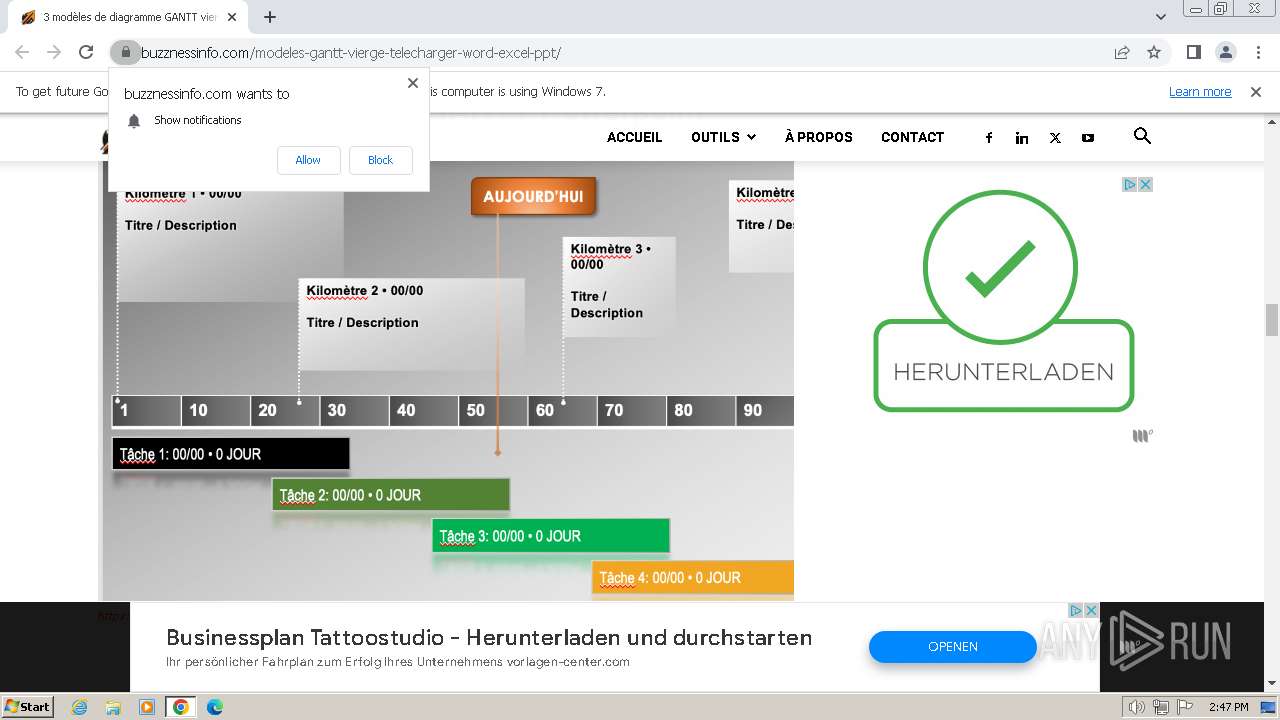1280x720 pixels.
Task: Click the Kilomètre 3 milestone box
Action: pos(620,286)
